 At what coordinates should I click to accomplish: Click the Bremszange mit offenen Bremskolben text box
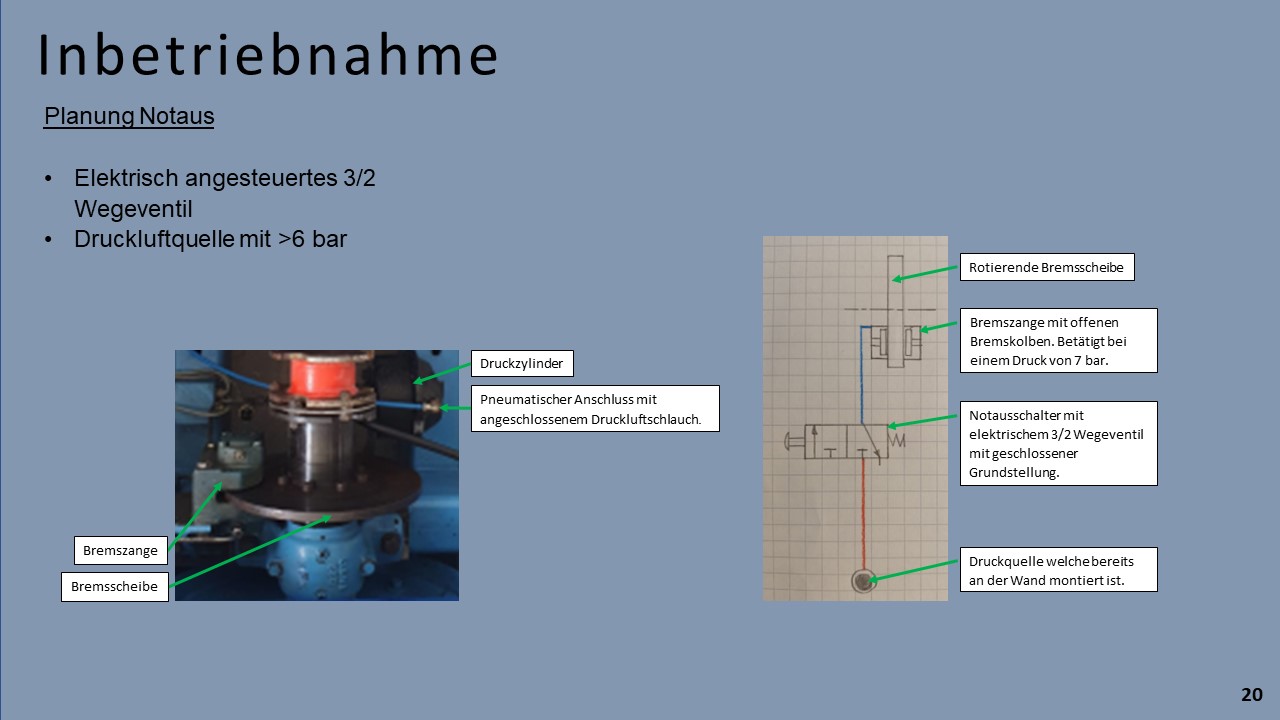coord(1058,340)
